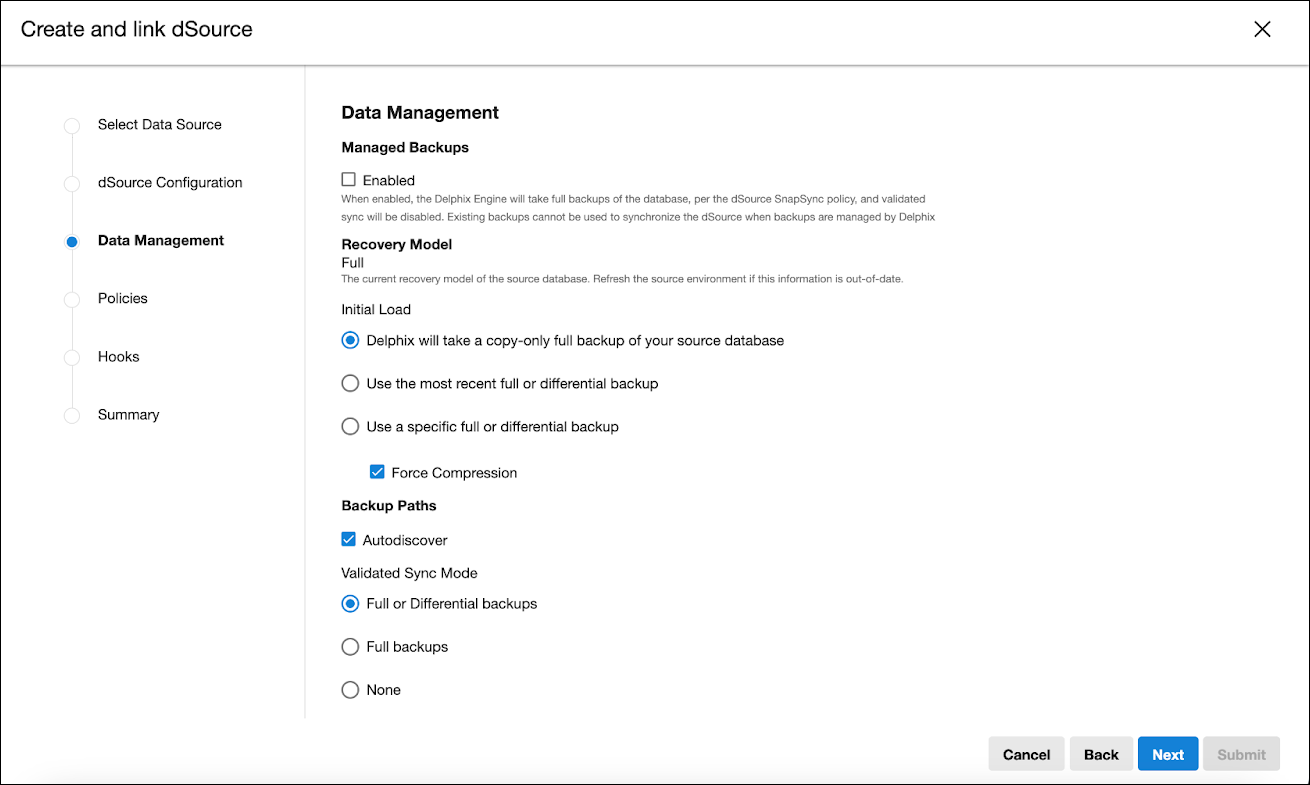Enable Managed Backups checkbox
The width and height of the screenshot is (1310, 785).
click(349, 180)
